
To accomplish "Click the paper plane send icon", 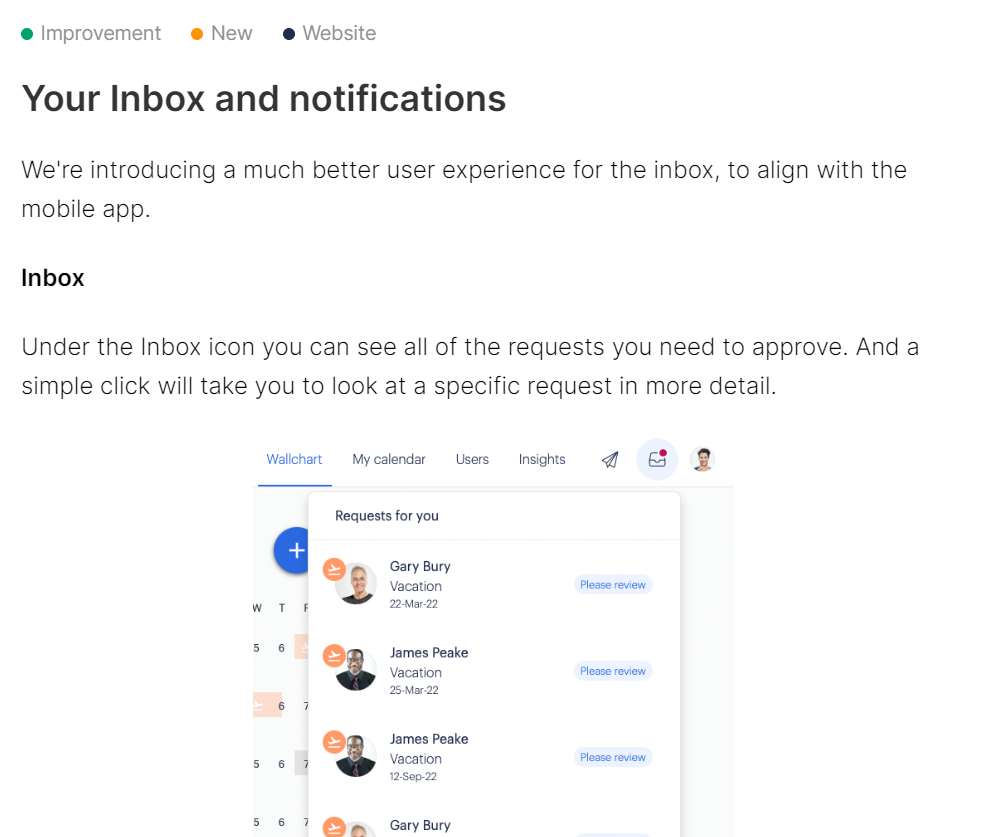I will (x=610, y=460).
